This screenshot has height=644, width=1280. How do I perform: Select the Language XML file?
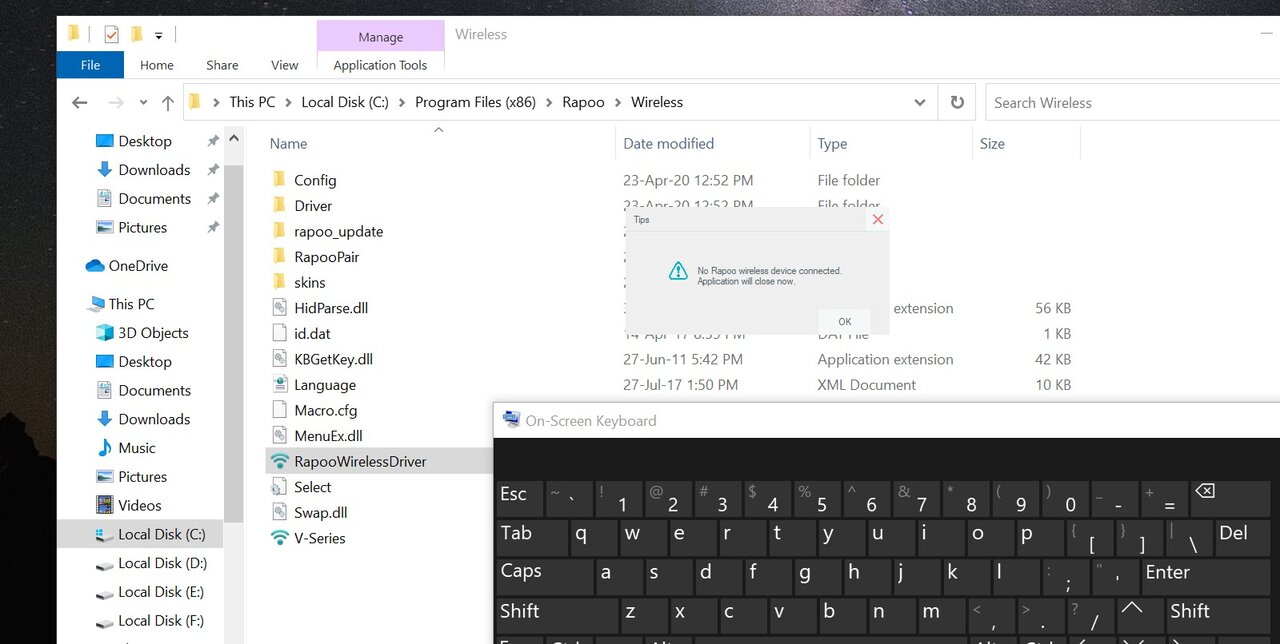click(x=324, y=385)
